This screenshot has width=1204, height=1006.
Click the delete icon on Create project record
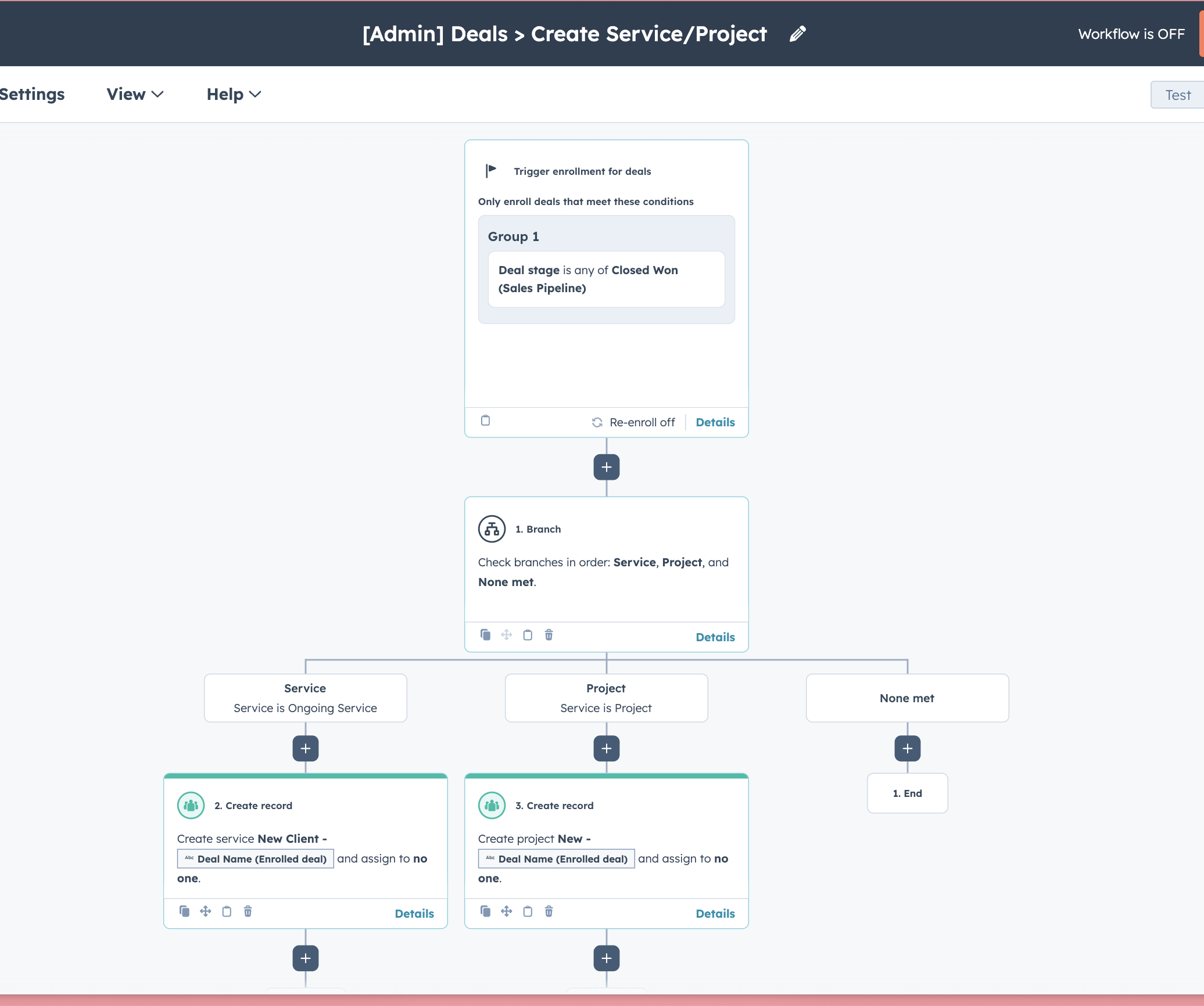(549, 911)
